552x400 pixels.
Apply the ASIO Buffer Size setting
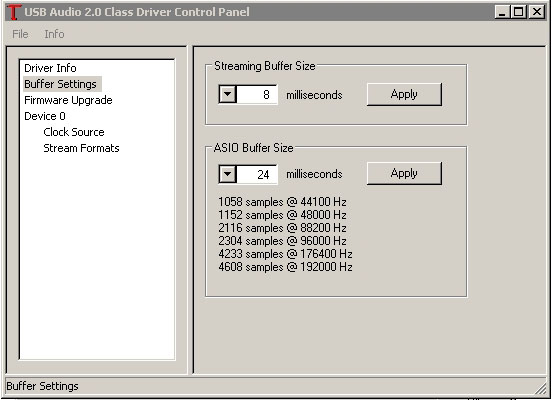tap(404, 173)
